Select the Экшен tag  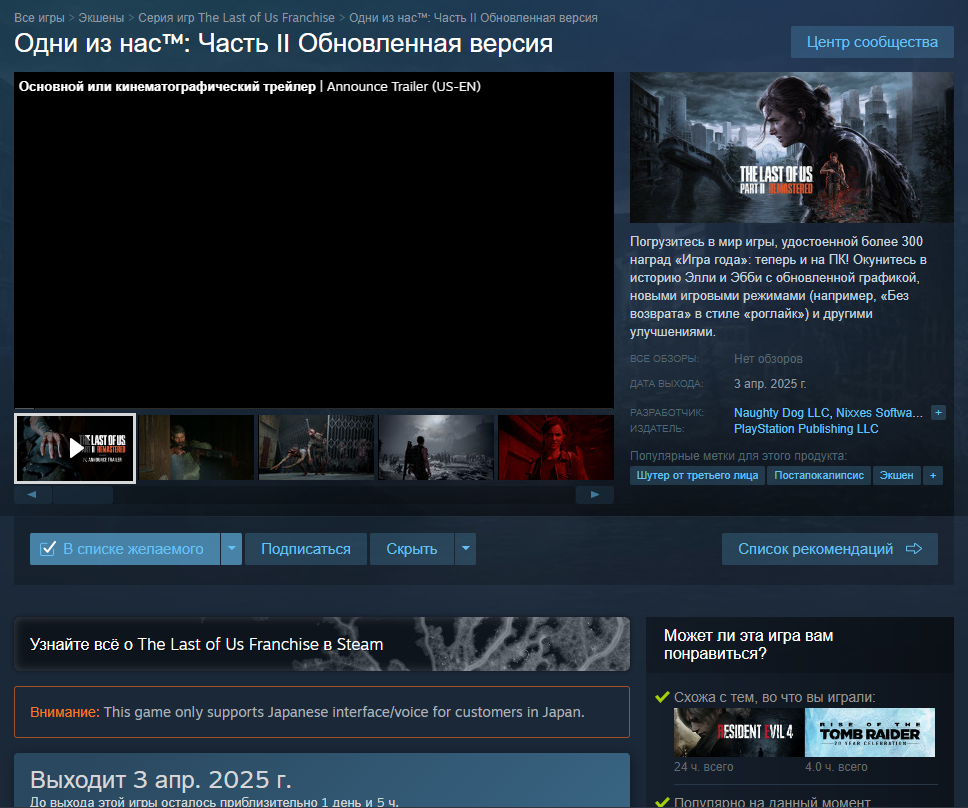pos(896,475)
